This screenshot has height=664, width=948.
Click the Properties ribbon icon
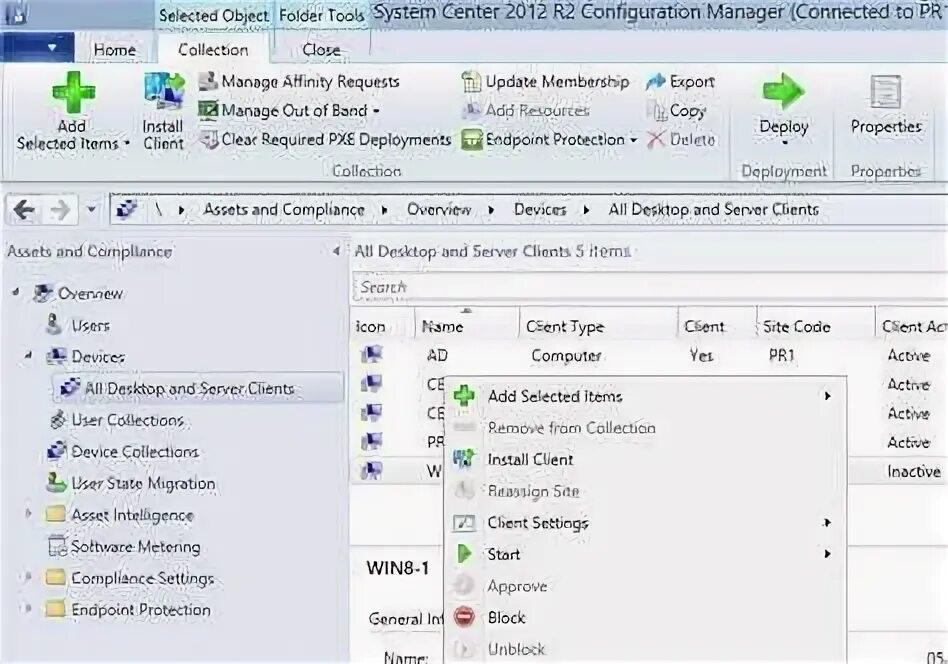pyautogui.click(x=886, y=93)
